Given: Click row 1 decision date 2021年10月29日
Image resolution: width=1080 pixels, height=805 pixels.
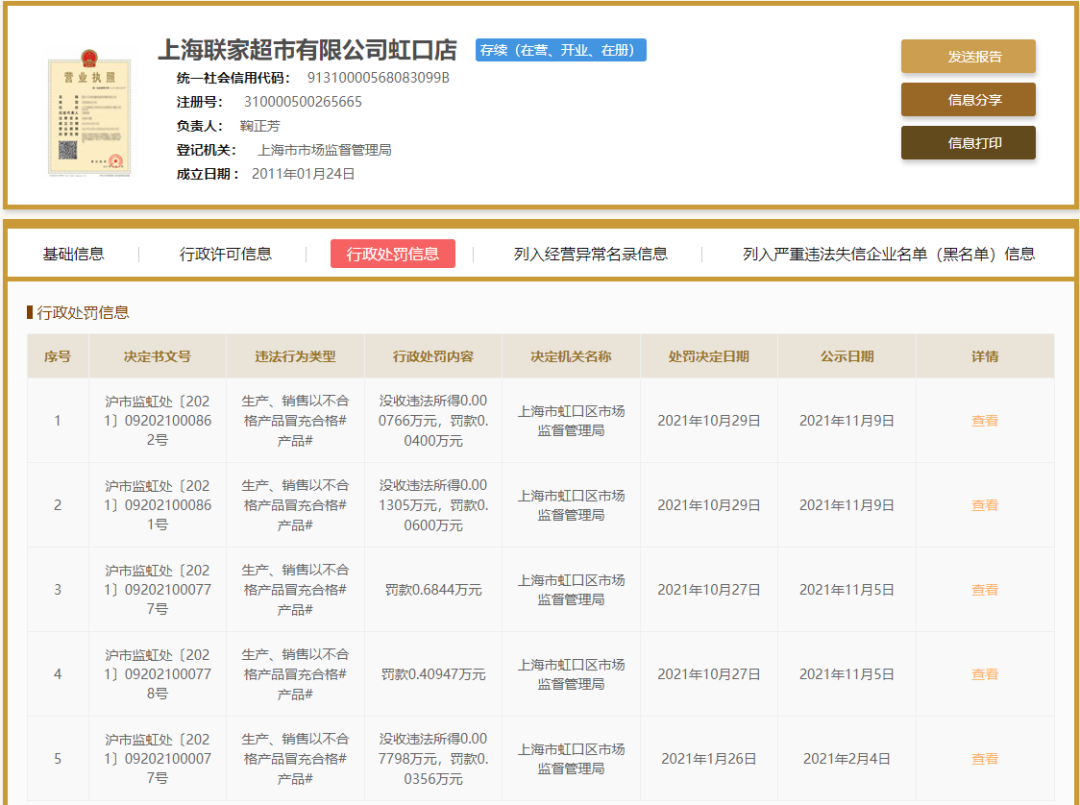Looking at the screenshot, I should tap(709, 421).
